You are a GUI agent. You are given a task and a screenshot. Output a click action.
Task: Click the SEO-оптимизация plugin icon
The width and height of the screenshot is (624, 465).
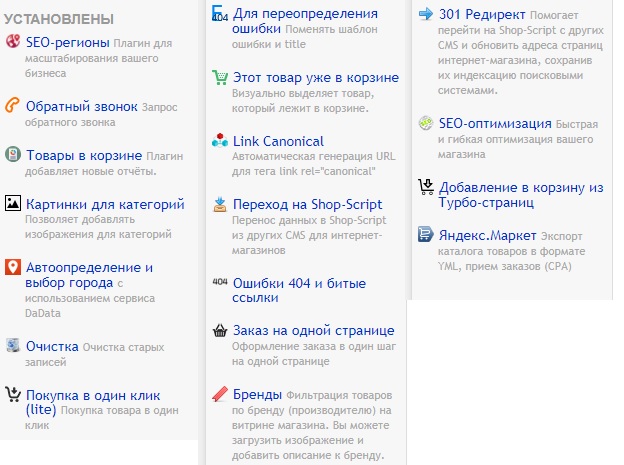[426, 123]
